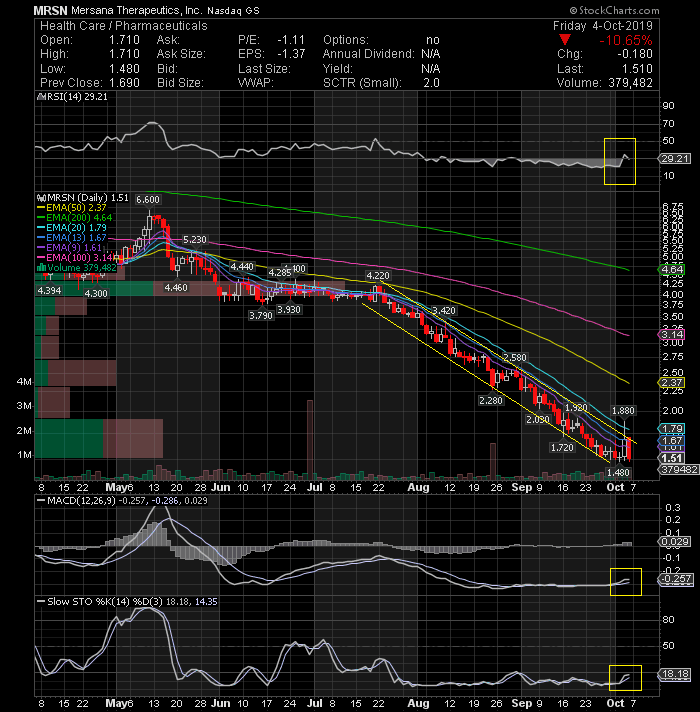The height and width of the screenshot is (712, 700).
Task: Click the VWAP label
Action: [256, 83]
